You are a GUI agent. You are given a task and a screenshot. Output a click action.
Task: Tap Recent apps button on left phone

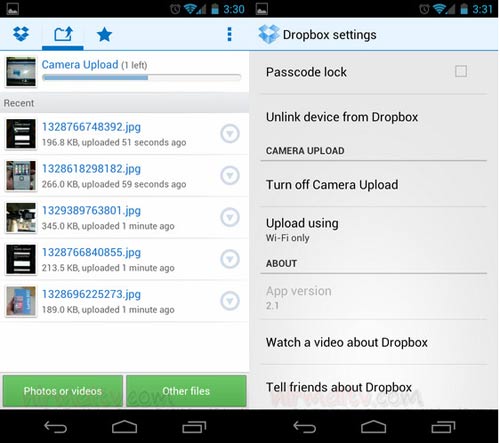(194, 427)
